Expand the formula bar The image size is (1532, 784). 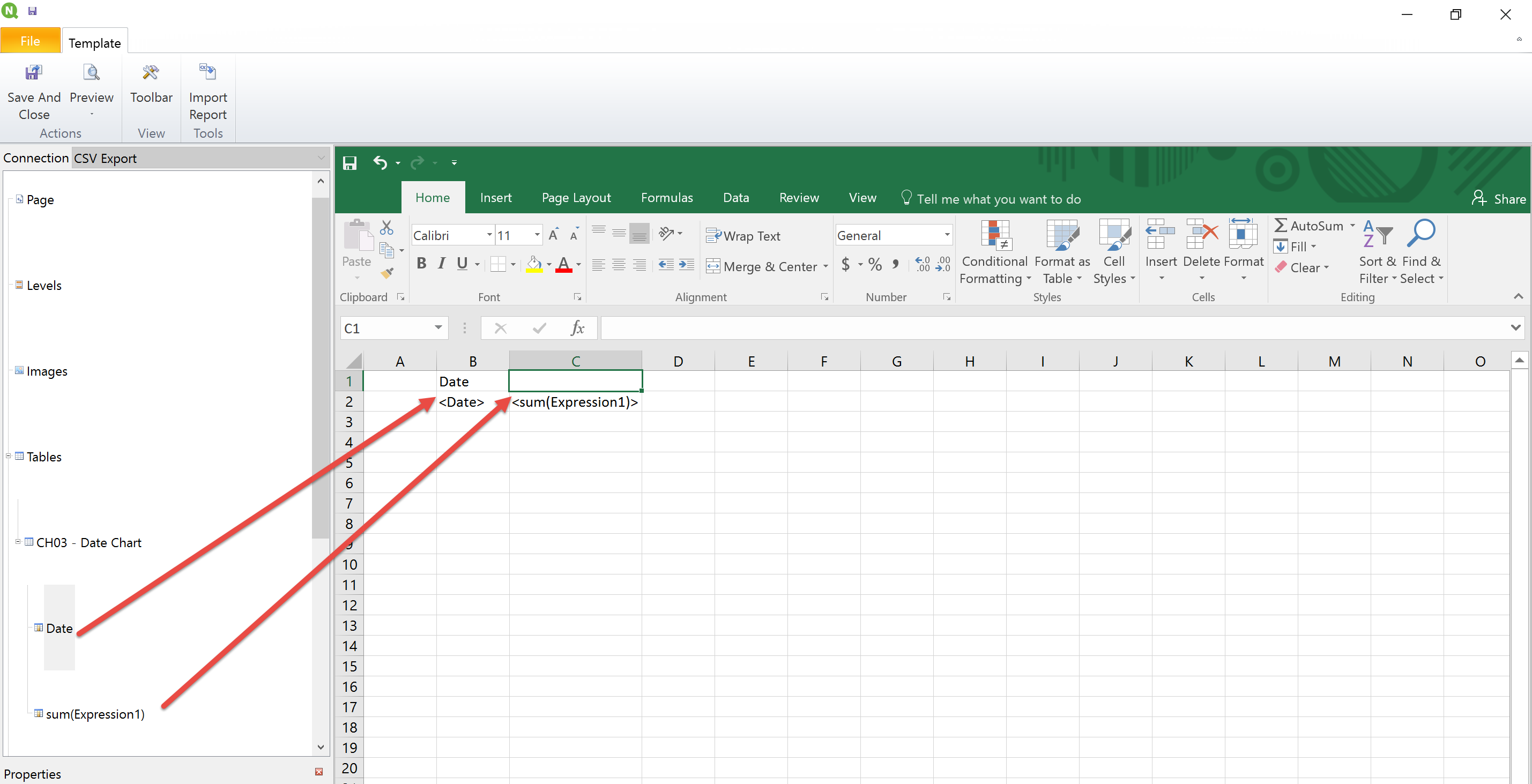[1515, 327]
